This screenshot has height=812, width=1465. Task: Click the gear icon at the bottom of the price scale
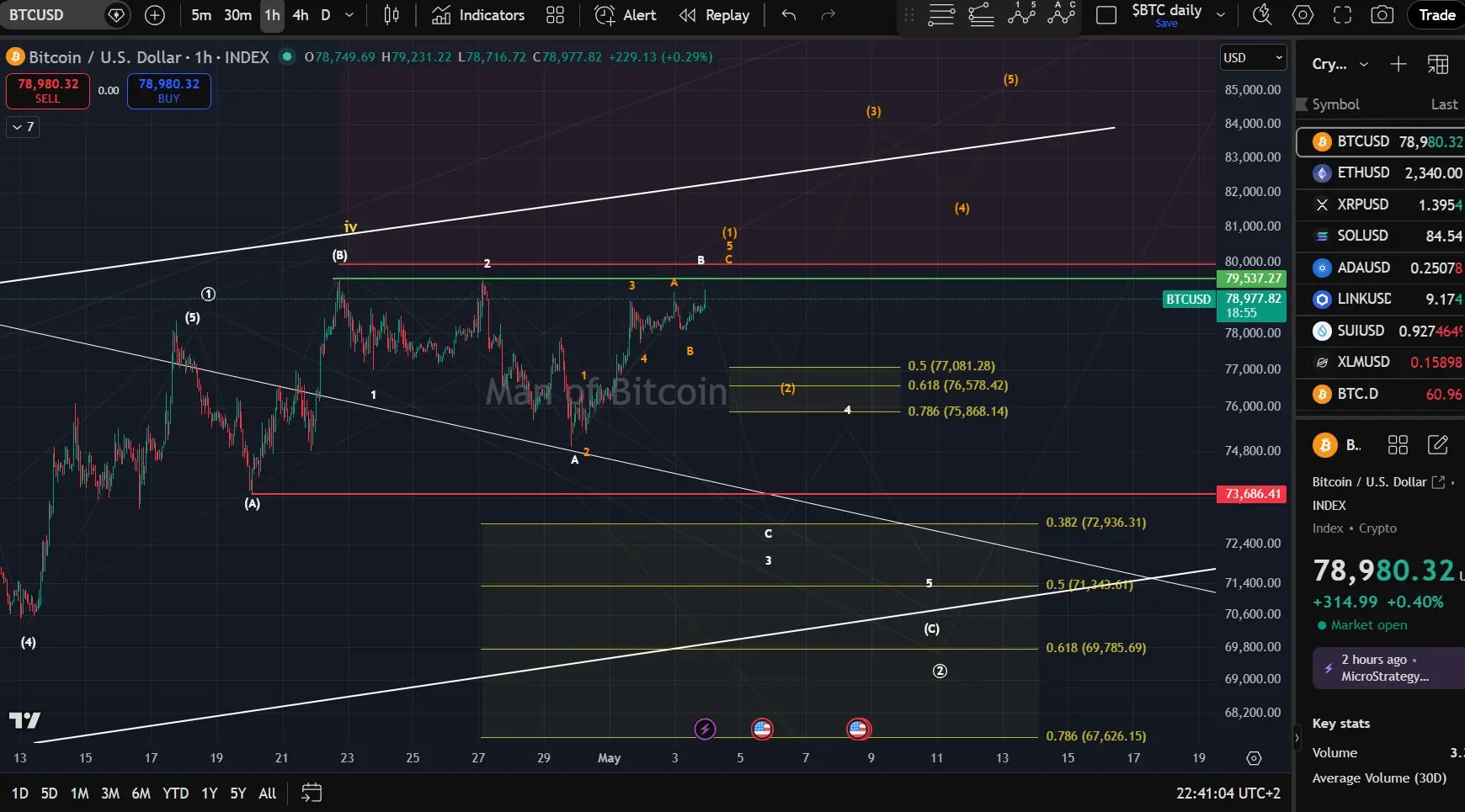[x=1254, y=758]
